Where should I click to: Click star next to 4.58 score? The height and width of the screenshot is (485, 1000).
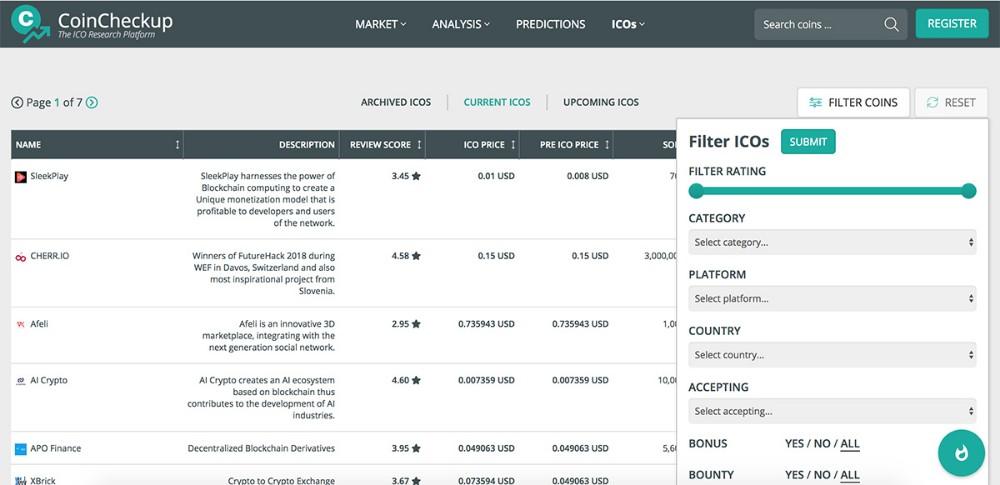[416, 256]
